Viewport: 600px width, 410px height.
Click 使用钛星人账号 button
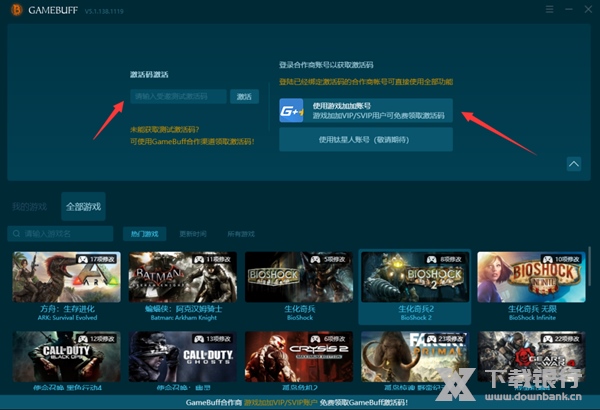click(366, 140)
